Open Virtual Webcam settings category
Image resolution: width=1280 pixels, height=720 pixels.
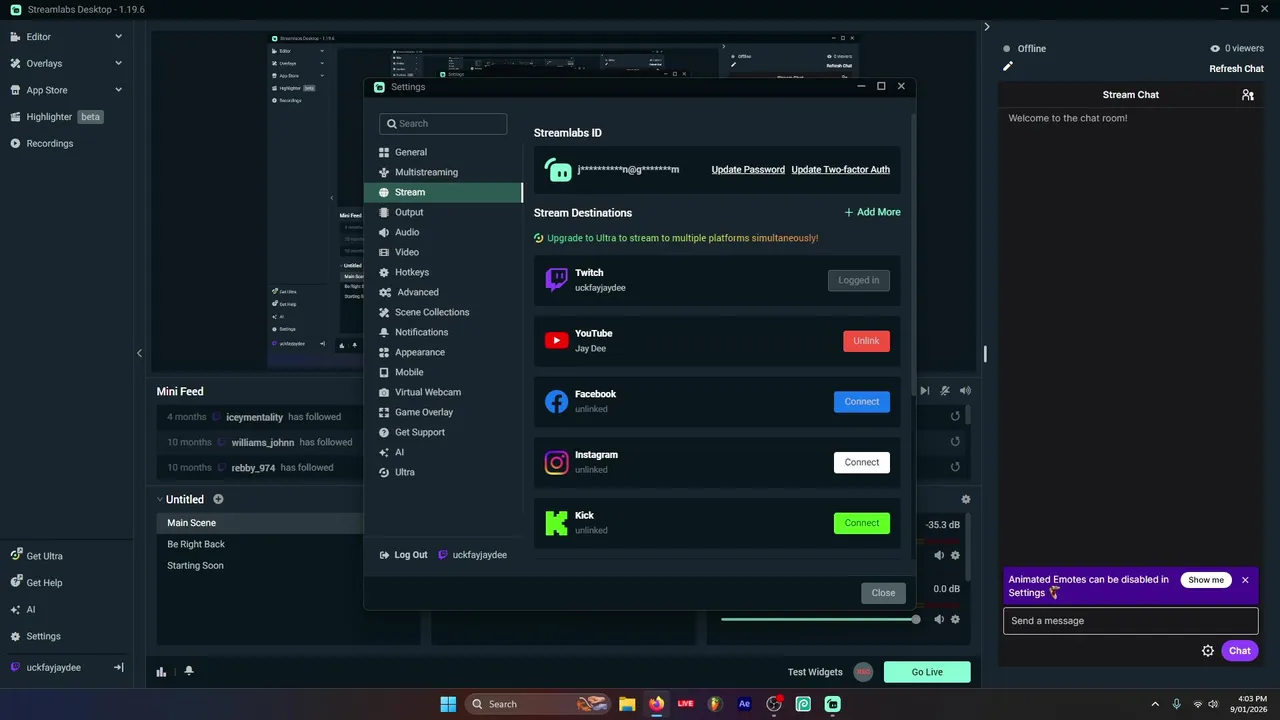[x=443, y=392]
